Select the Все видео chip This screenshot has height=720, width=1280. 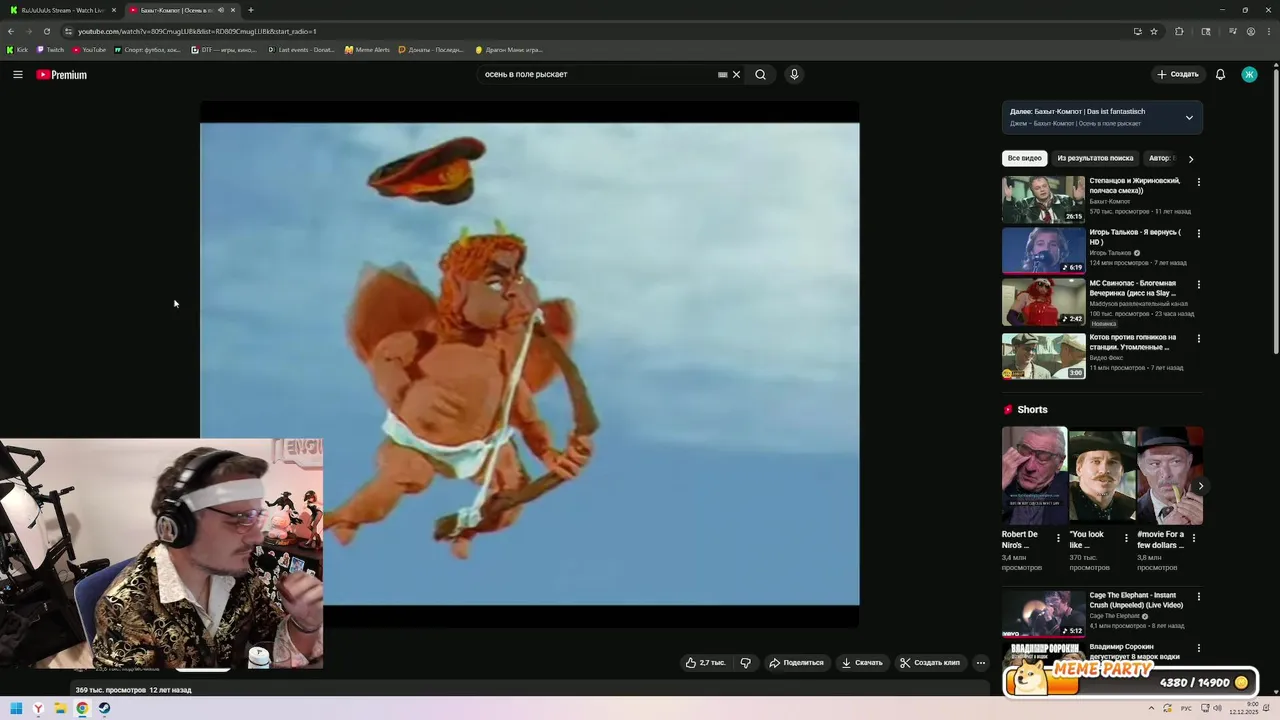pyautogui.click(x=1024, y=158)
